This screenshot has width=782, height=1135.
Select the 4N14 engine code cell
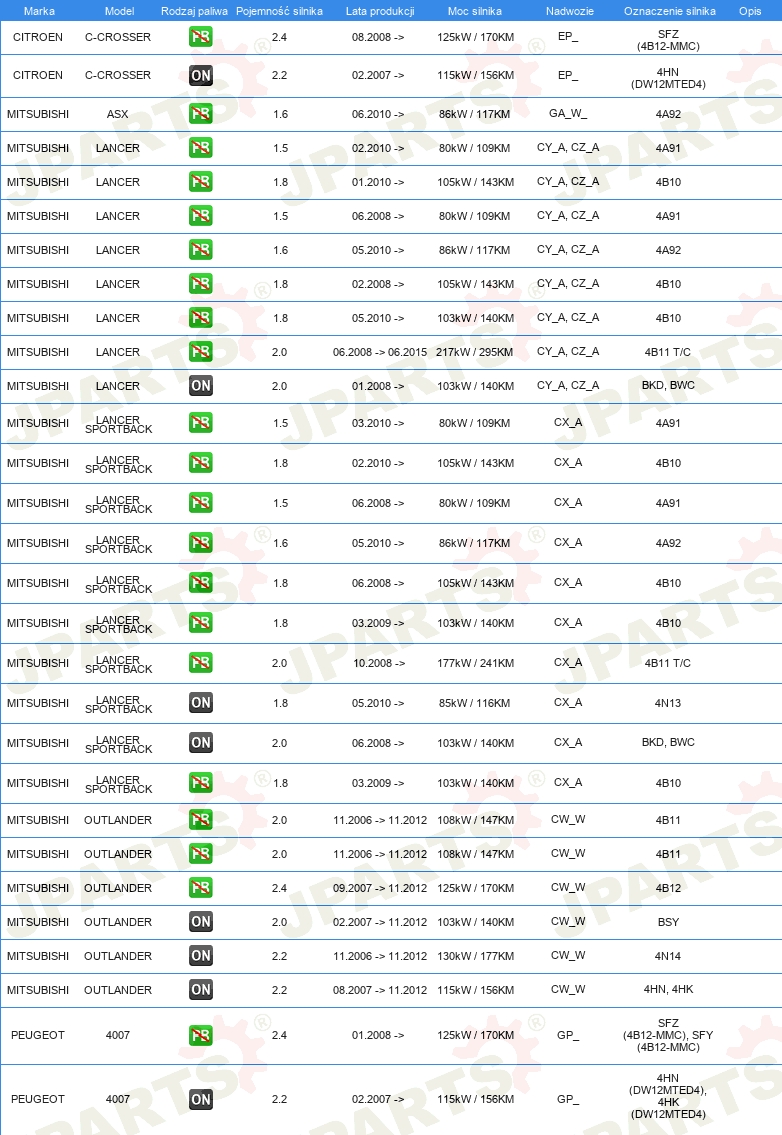tap(668, 955)
